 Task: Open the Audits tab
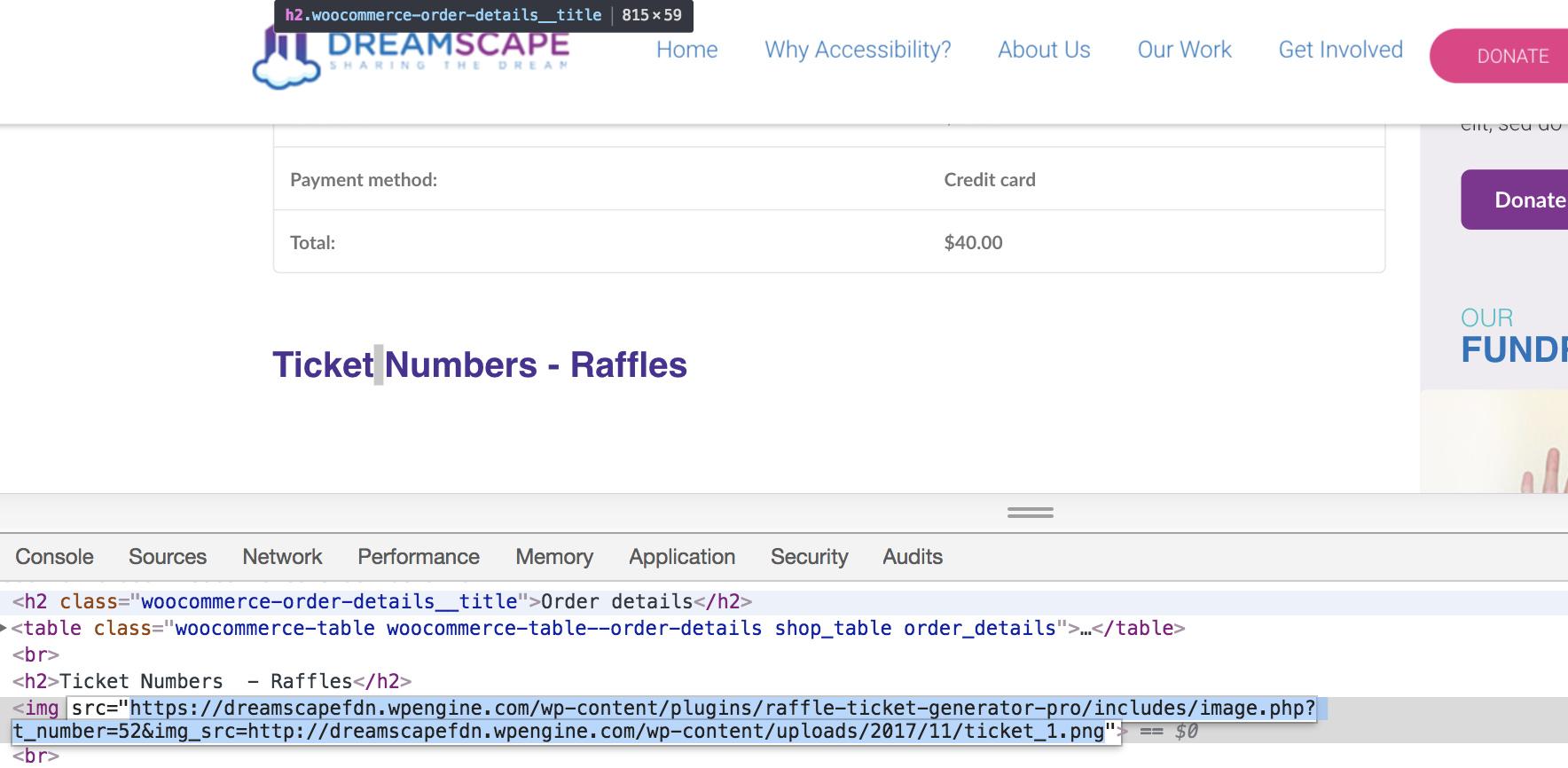[x=912, y=557]
